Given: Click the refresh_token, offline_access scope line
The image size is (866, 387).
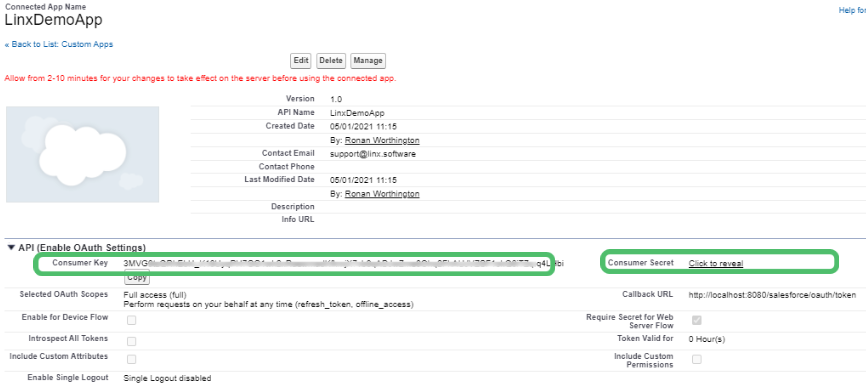Looking at the screenshot, I should pyautogui.click(x=268, y=304).
